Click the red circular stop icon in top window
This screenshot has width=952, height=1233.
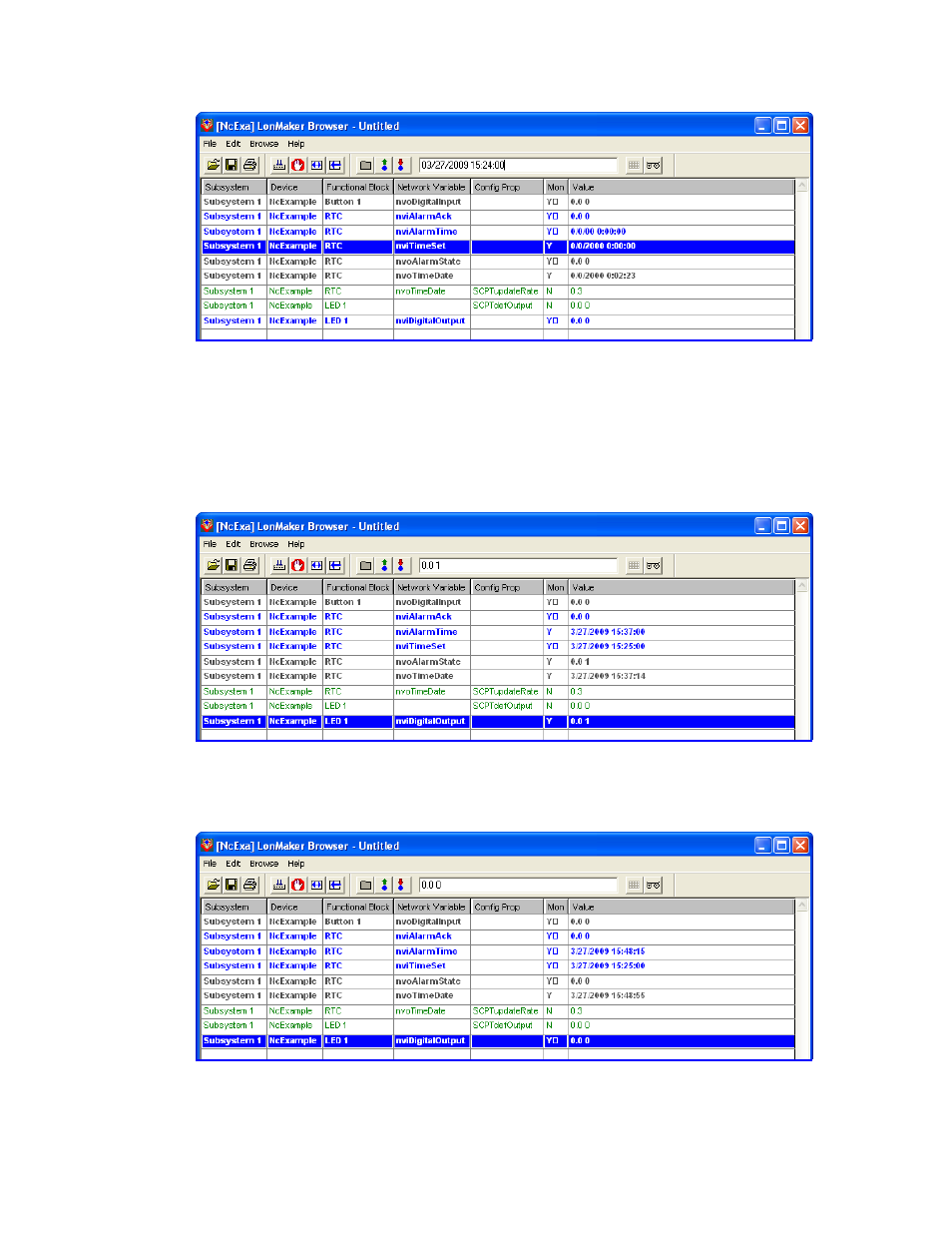(x=297, y=165)
